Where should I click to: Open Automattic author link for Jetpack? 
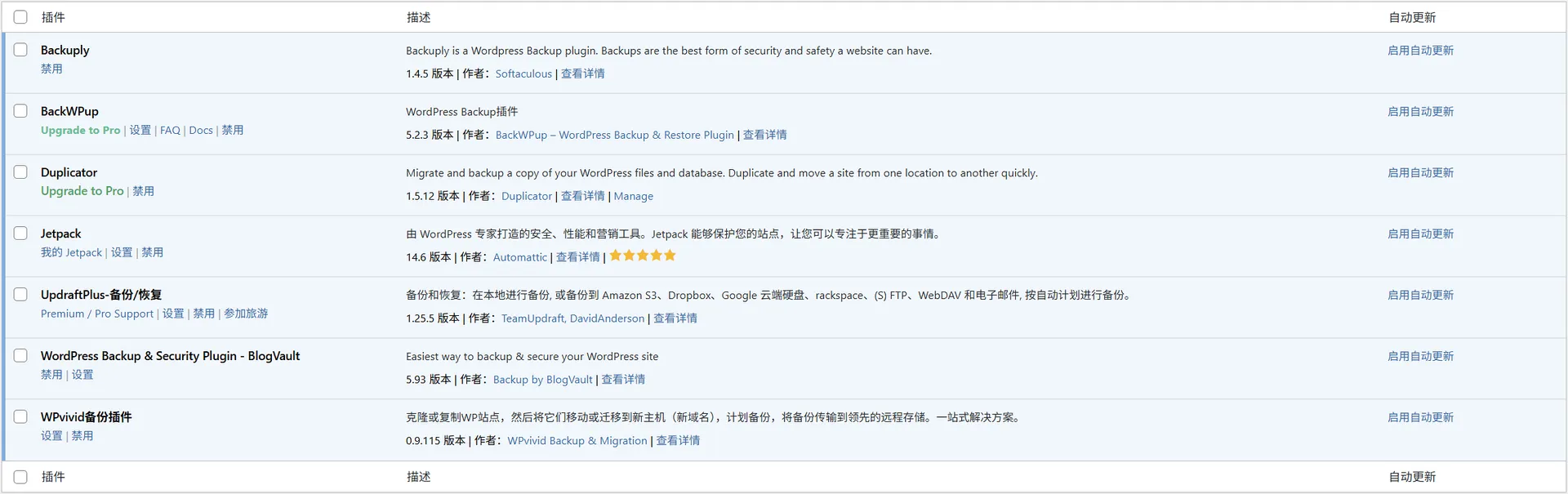pos(519,257)
